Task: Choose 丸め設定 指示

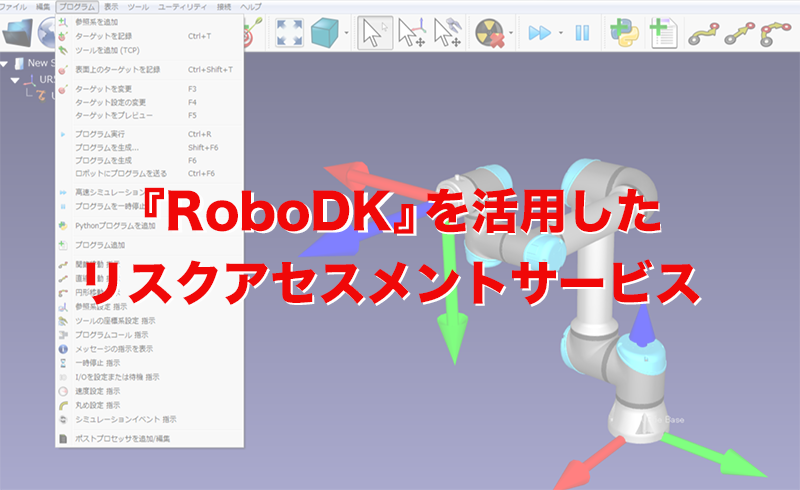Action: tap(149, 405)
